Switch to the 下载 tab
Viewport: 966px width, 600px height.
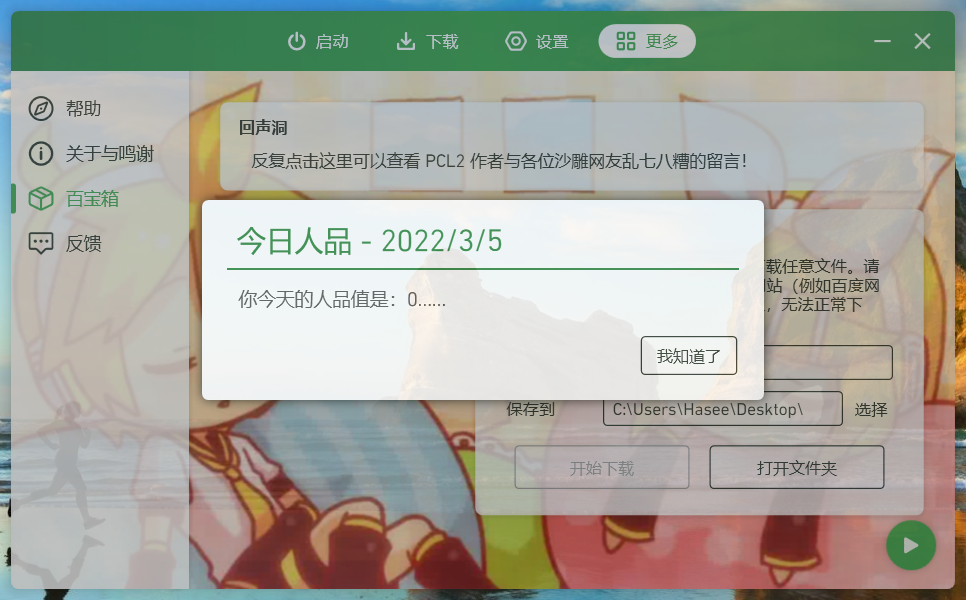pos(428,41)
